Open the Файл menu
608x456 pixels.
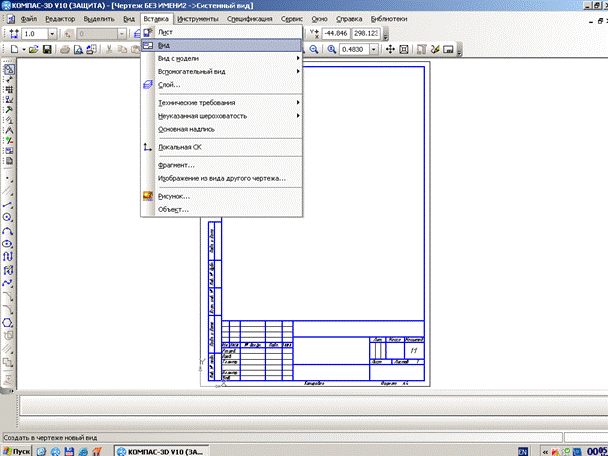pyautogui.click(x=29, y=19)
